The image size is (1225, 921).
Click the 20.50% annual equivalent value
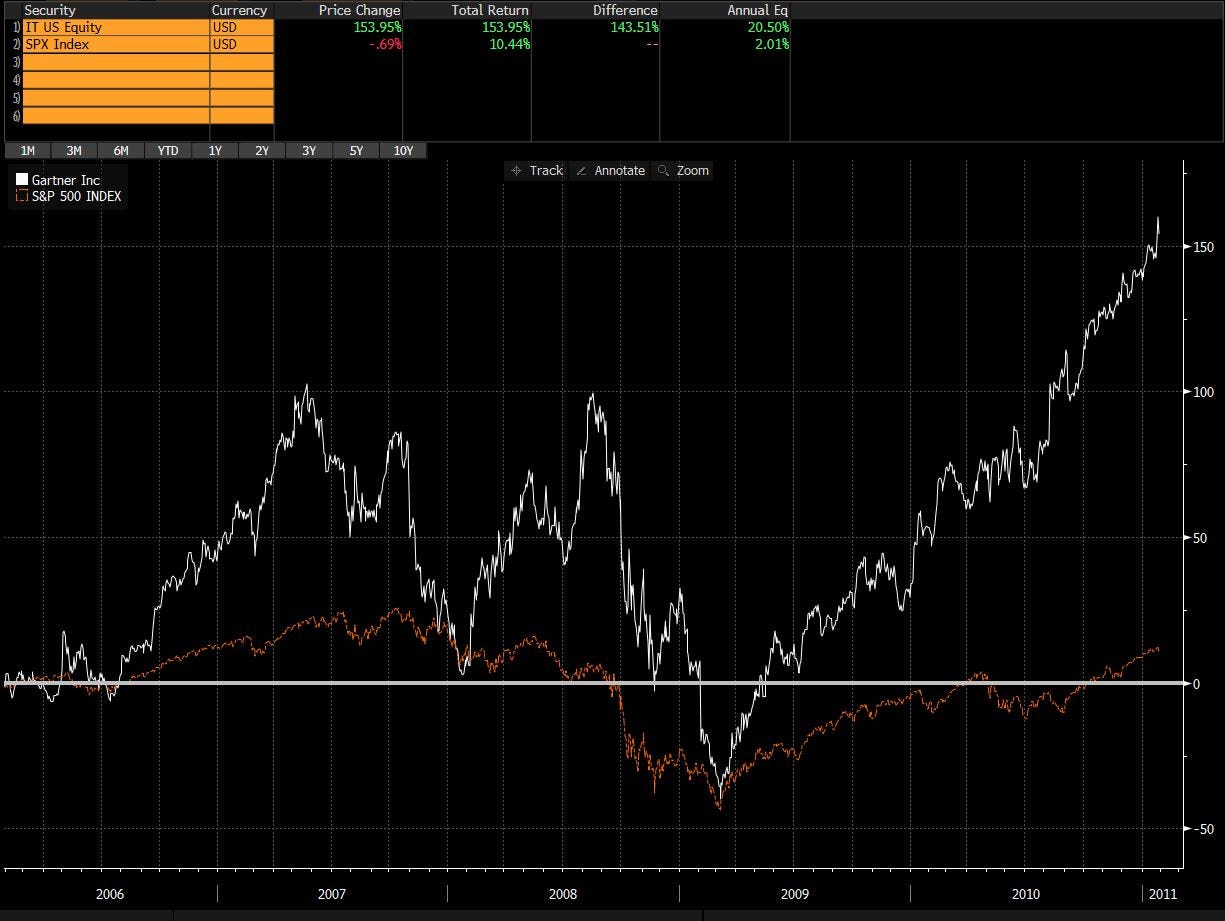point(767,28)
